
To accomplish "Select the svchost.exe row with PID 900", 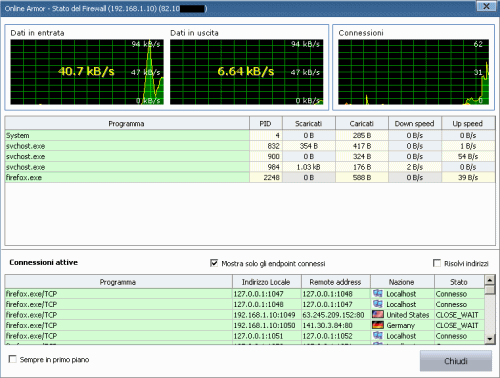I will point(250,156).
